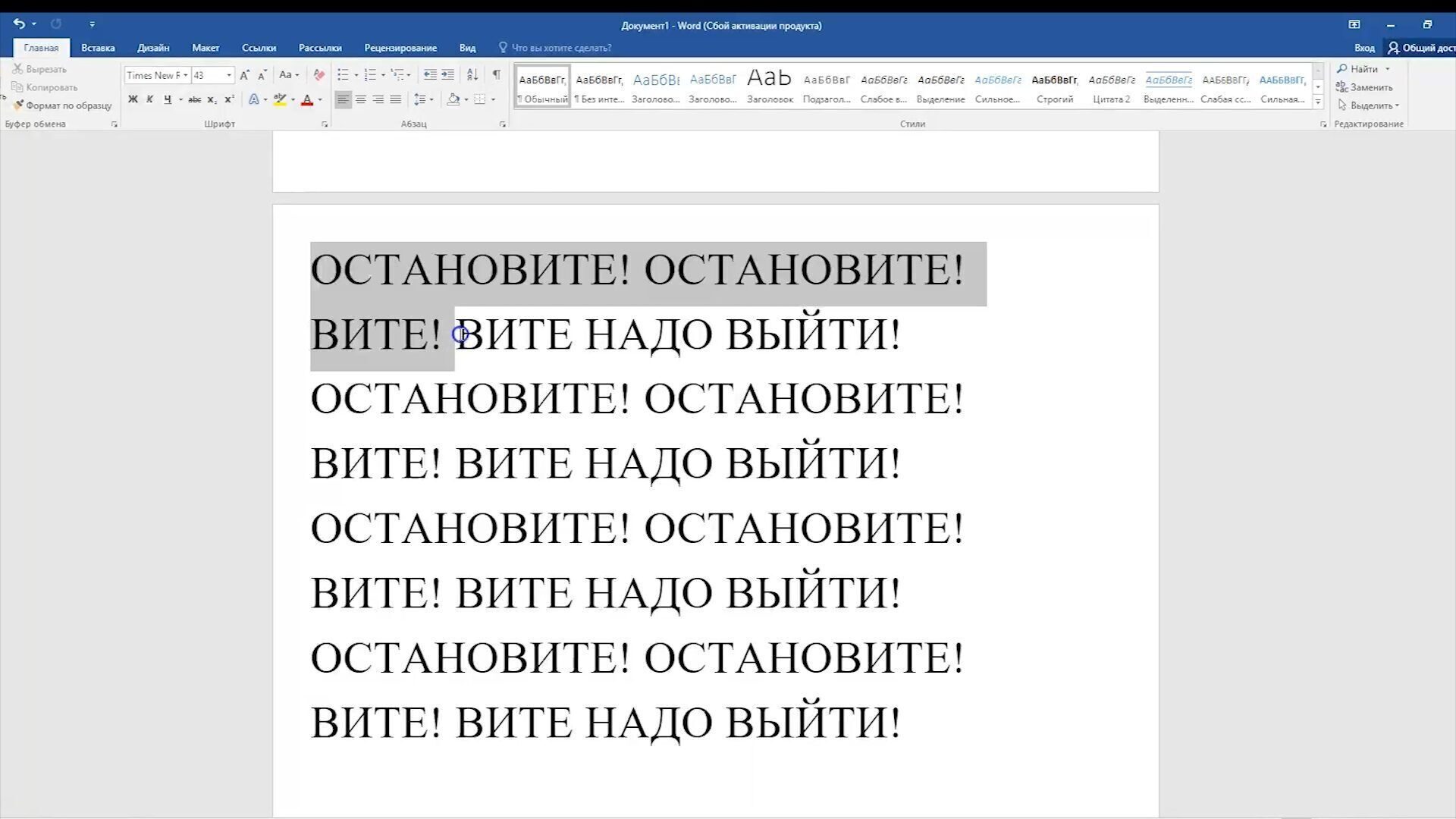1456x819 pixels.
Task: Open the borders dropdown arrow
Action: pyautogui.click(x=493, y=99)
